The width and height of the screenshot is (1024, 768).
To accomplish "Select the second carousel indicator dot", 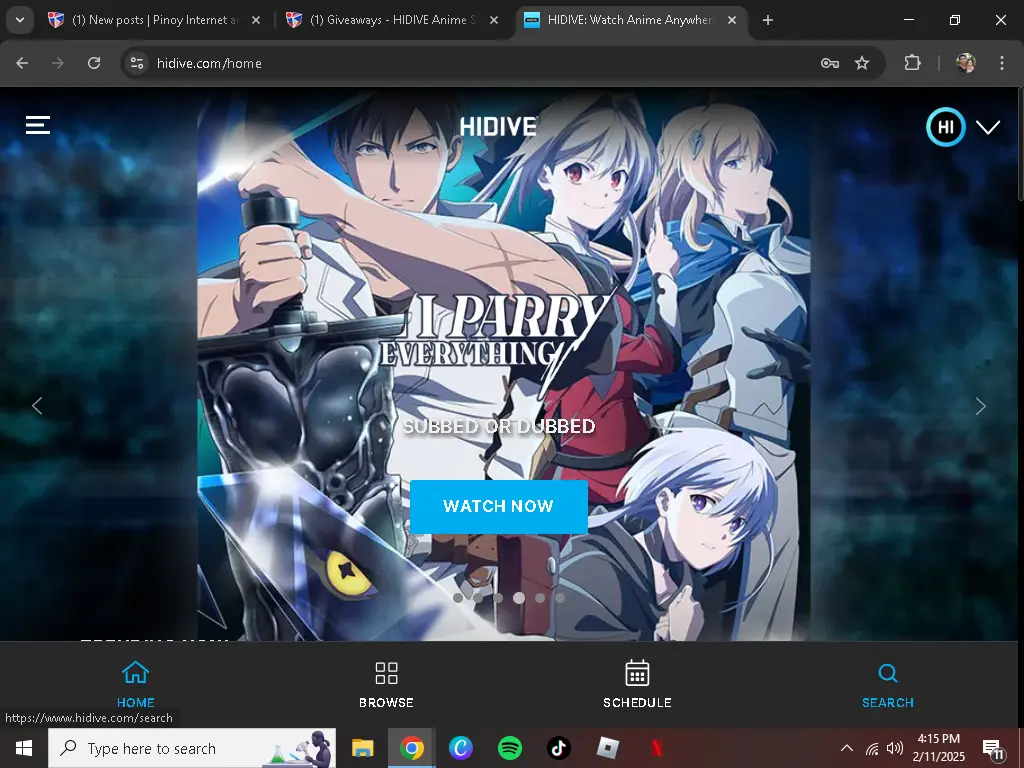I will pyautogui.click(x=478, y=598).
